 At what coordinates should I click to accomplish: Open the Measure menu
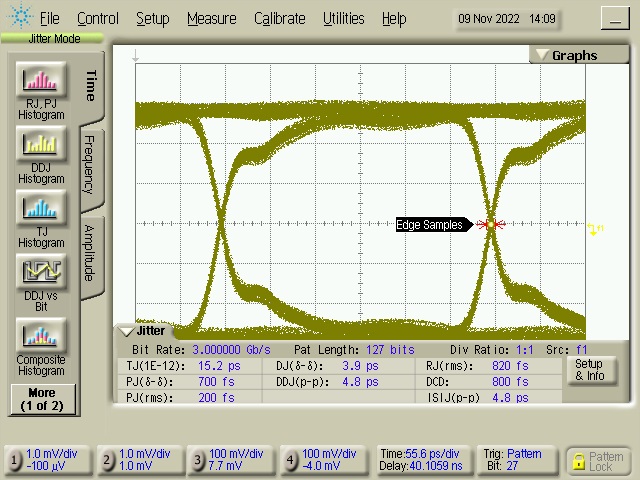point(211,18)
